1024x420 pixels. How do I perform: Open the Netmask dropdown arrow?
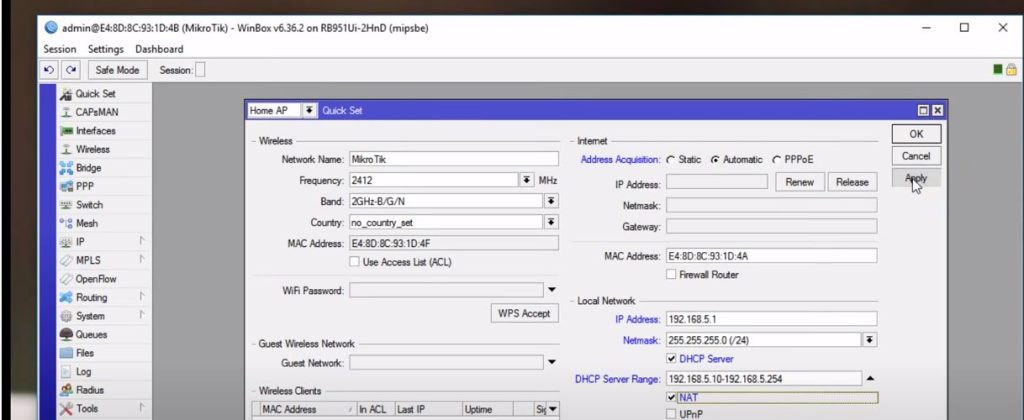[870, 340]
